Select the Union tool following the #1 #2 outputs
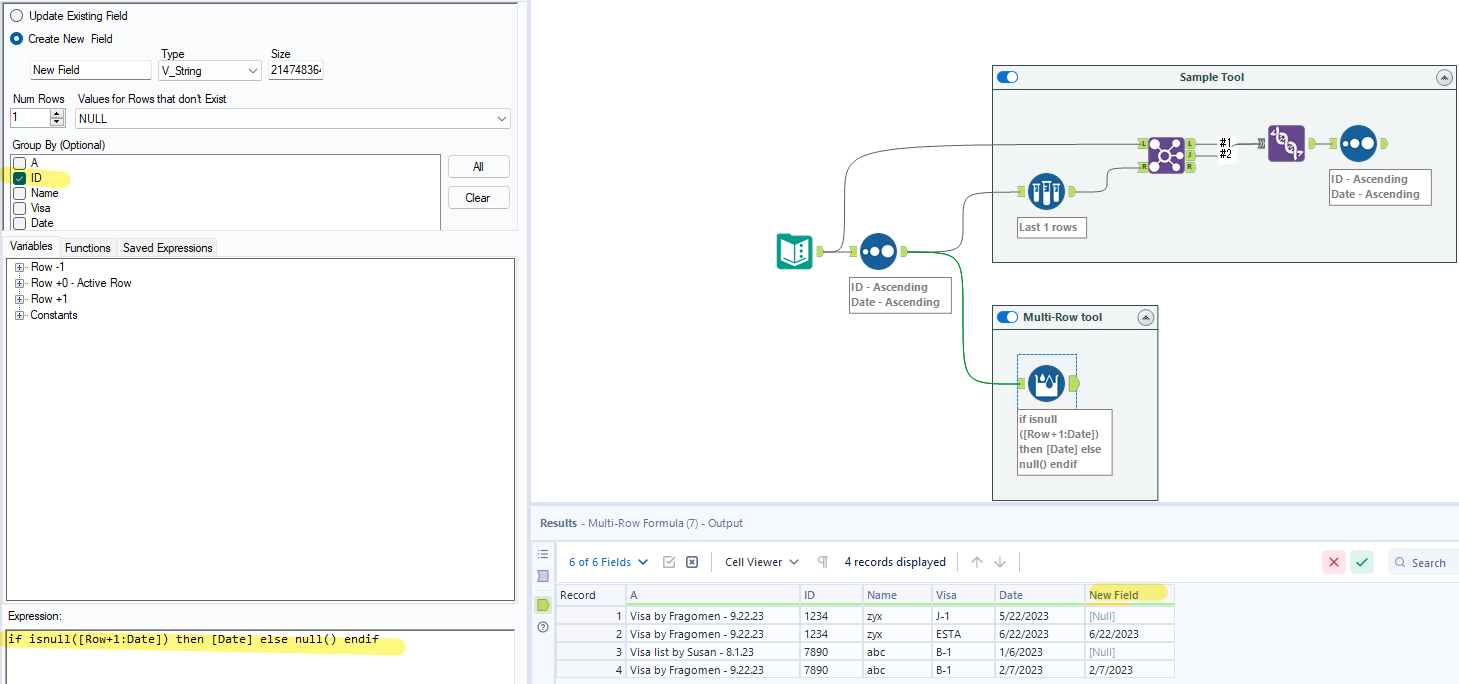The height and width of the screenshot is (684, 1459). (x=1285, y=143)
